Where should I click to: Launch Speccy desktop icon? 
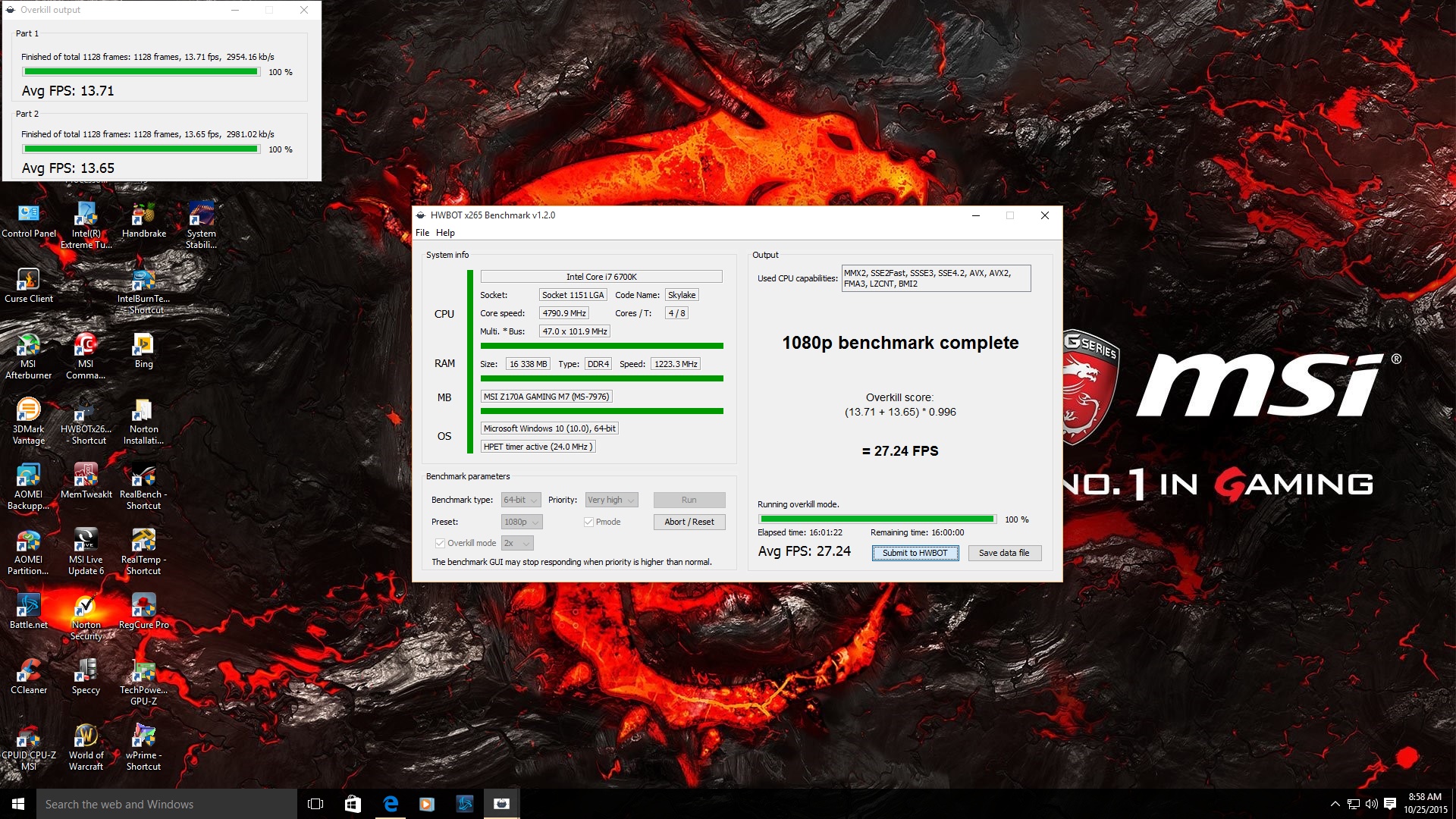pyautogui.click(x=86, y=676)
